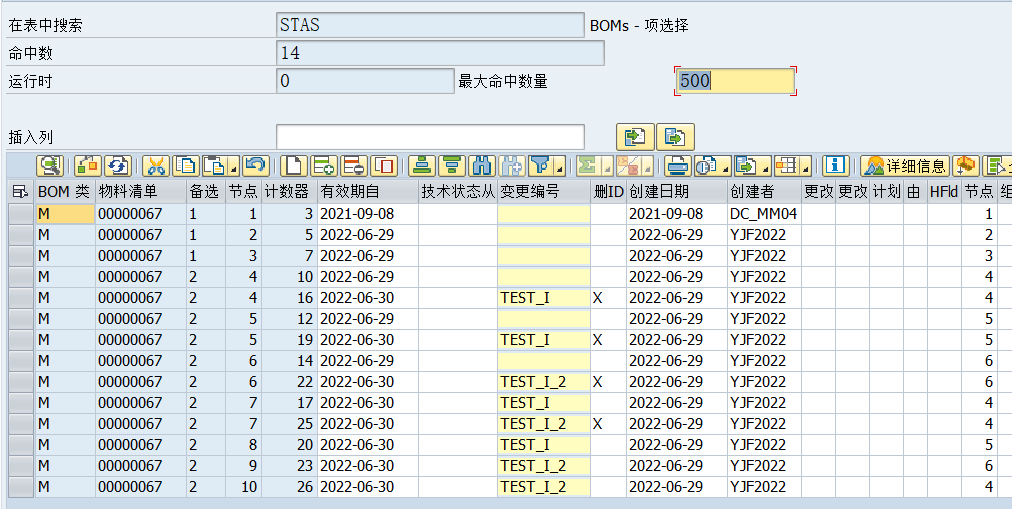Cut the selection with the scissors icon
This screenshot has width=1012, height=509.
pos(156,166)
